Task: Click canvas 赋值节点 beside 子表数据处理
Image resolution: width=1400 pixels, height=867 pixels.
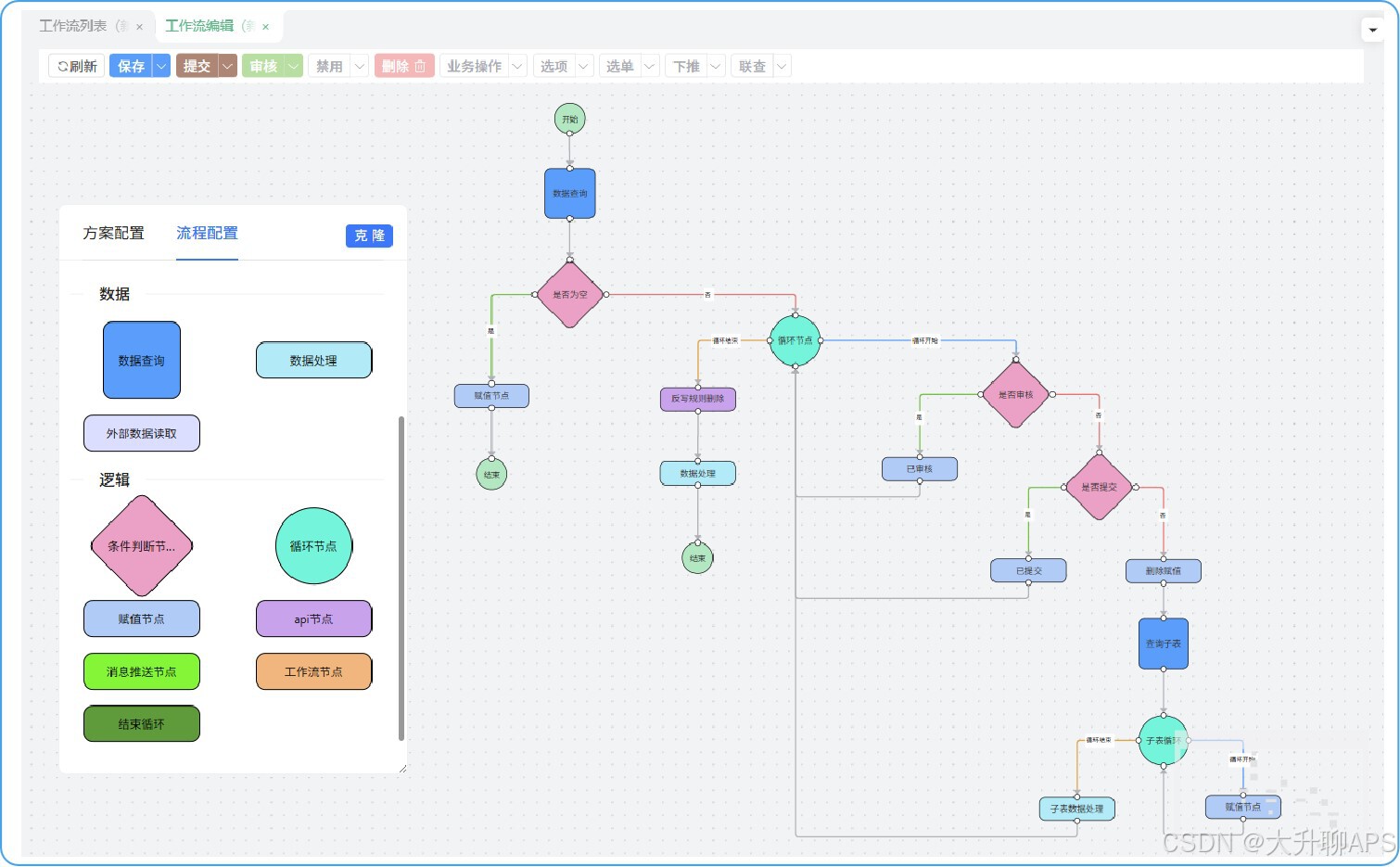Action: (x=1243, y=807)
